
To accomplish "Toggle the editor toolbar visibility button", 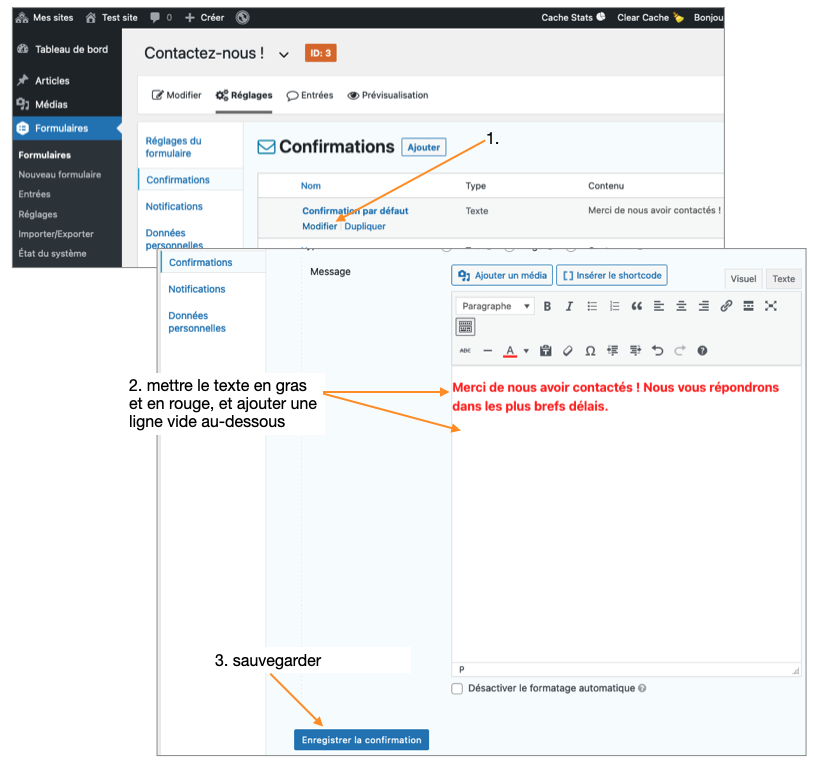I will (x=466, y=326).
